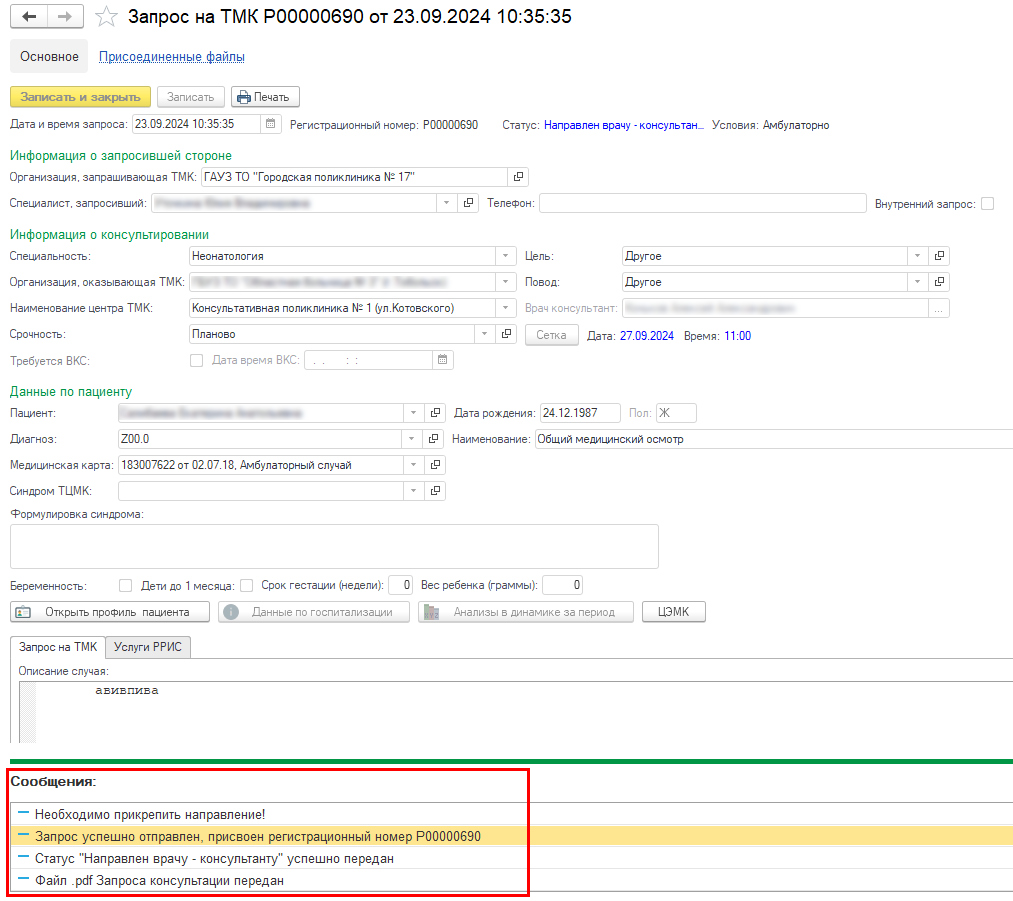Image resolution: width=1013 pixels, height=901 pixels.
Task: Click the Телефон input field
Action: 702,204
